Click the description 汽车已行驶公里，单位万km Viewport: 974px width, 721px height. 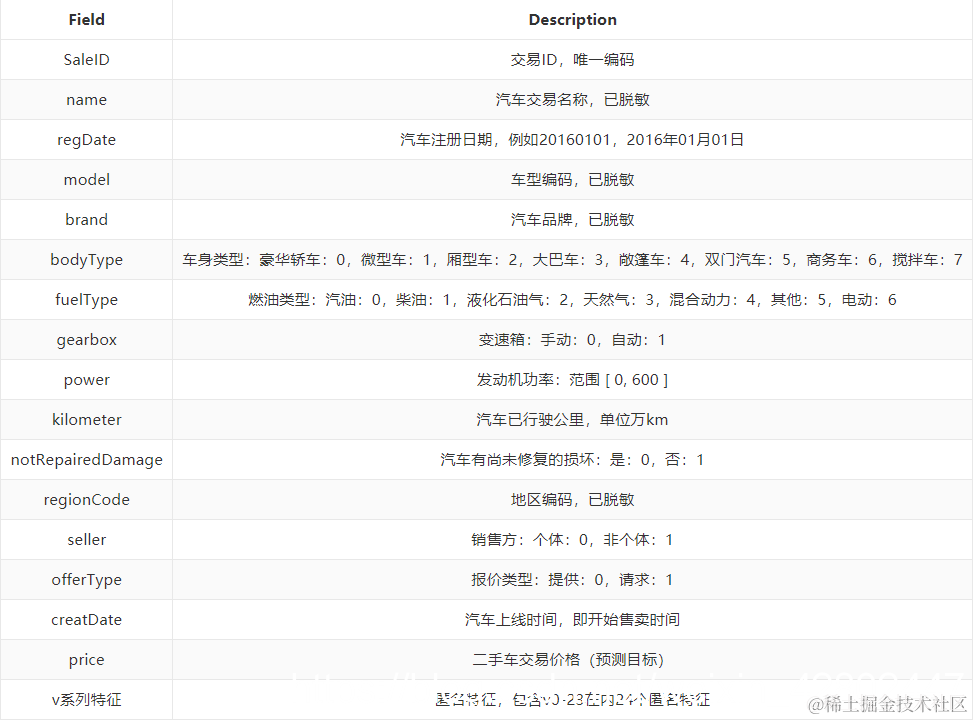pyautogui.click(x=573, y=420)
